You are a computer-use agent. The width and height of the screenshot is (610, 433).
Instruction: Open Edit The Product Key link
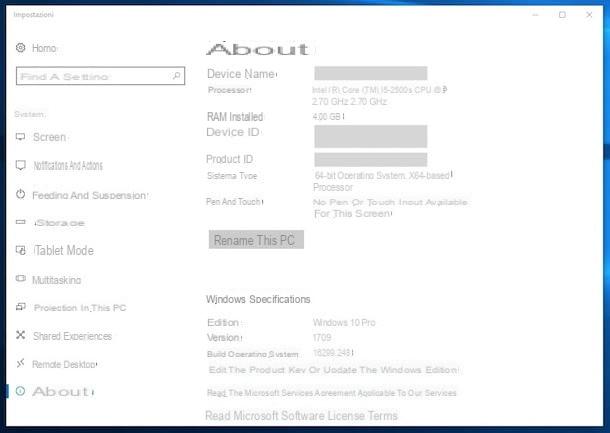click(333, 370)
